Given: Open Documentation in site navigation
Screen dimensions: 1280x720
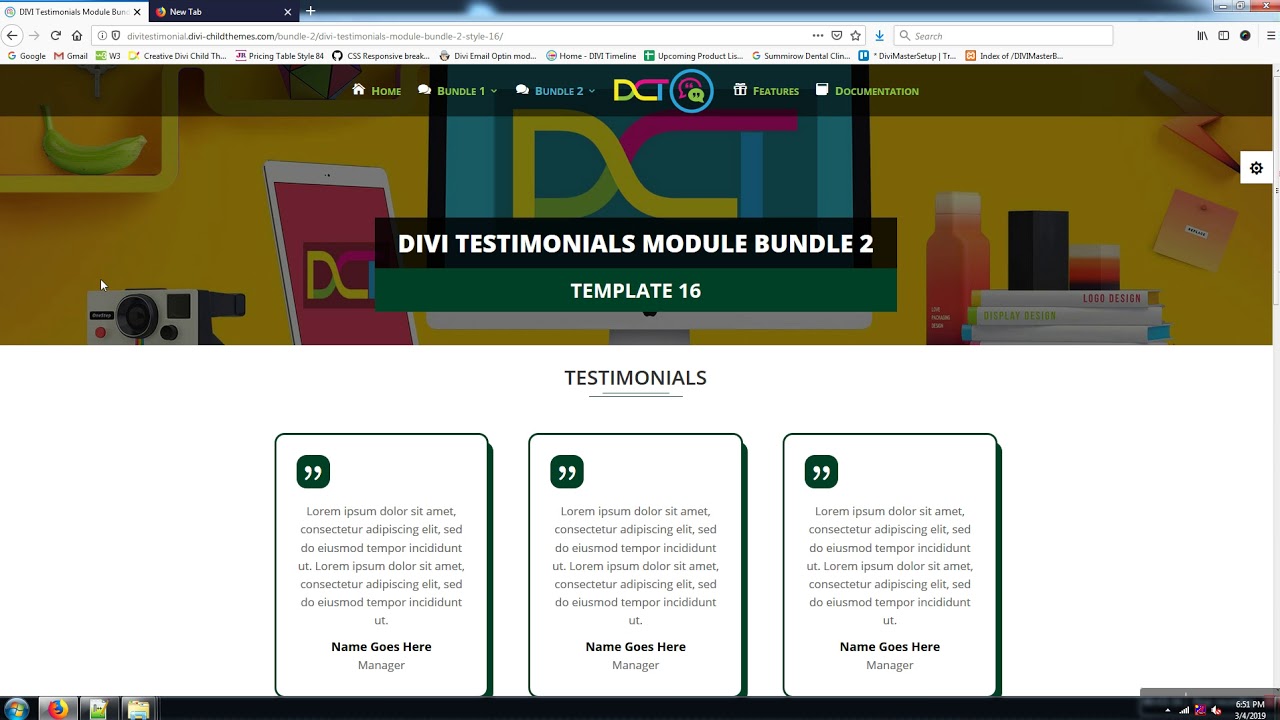Looking at the screenshot, I should 867,91.
